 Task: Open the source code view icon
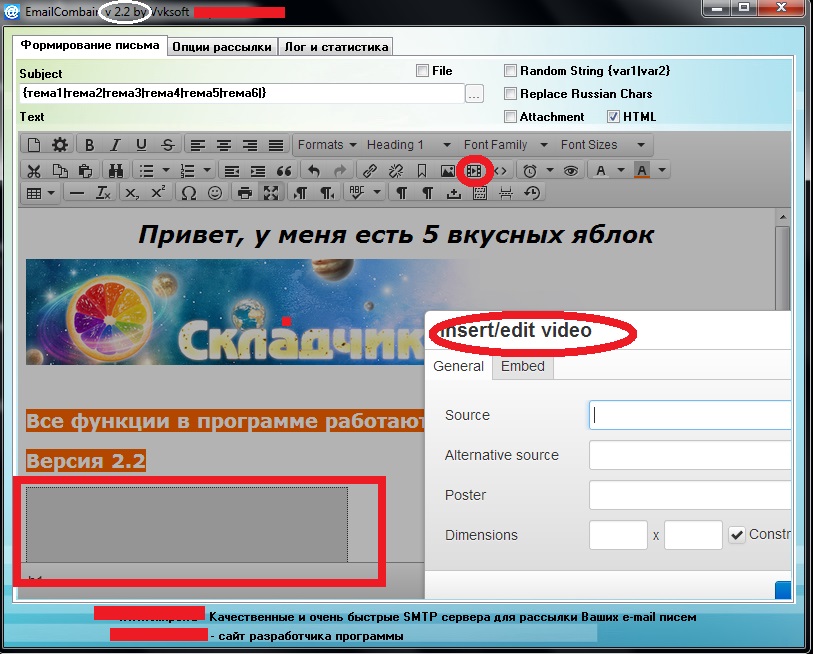[500, 170]
